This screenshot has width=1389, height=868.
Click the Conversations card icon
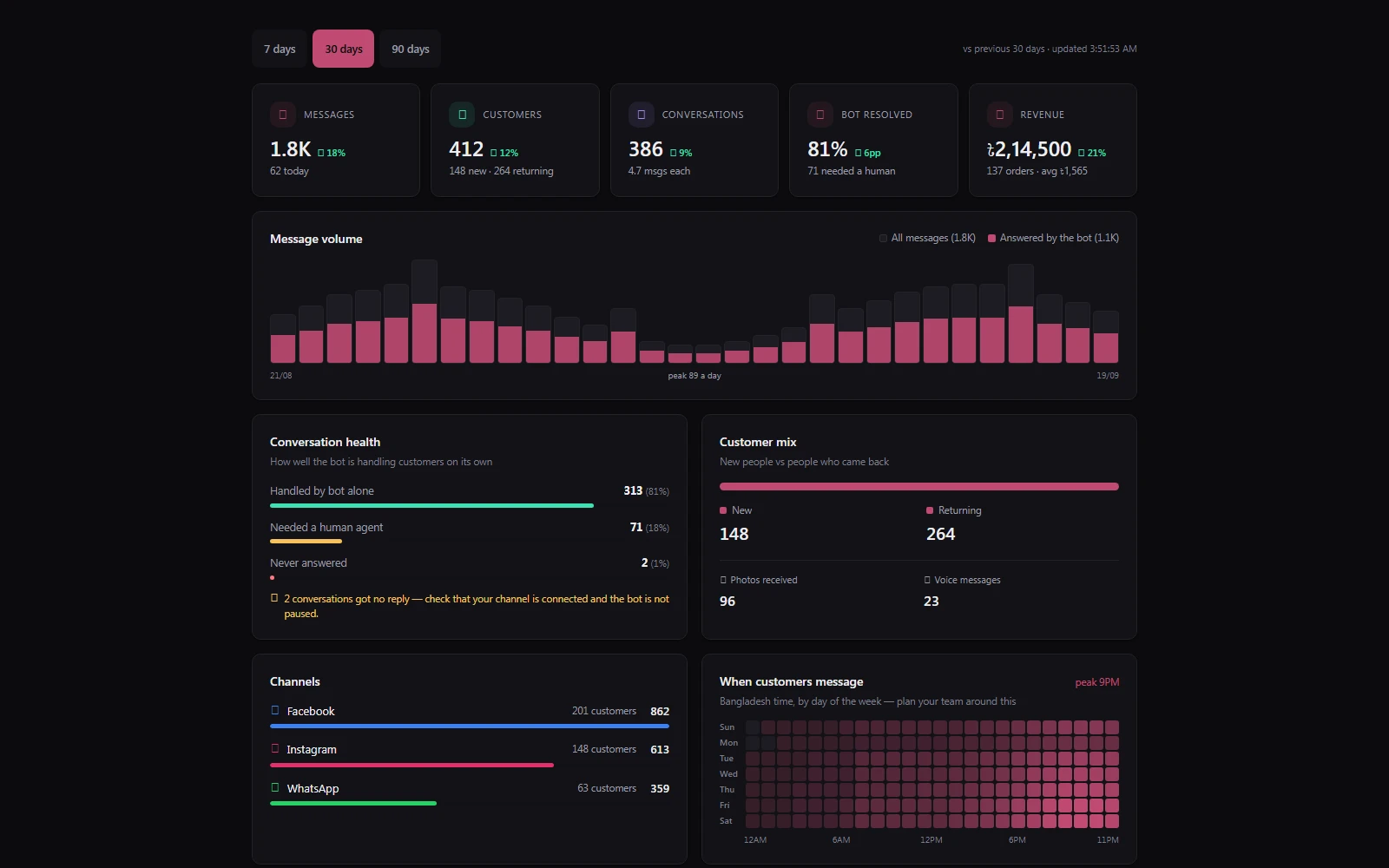tap(641, 115)
